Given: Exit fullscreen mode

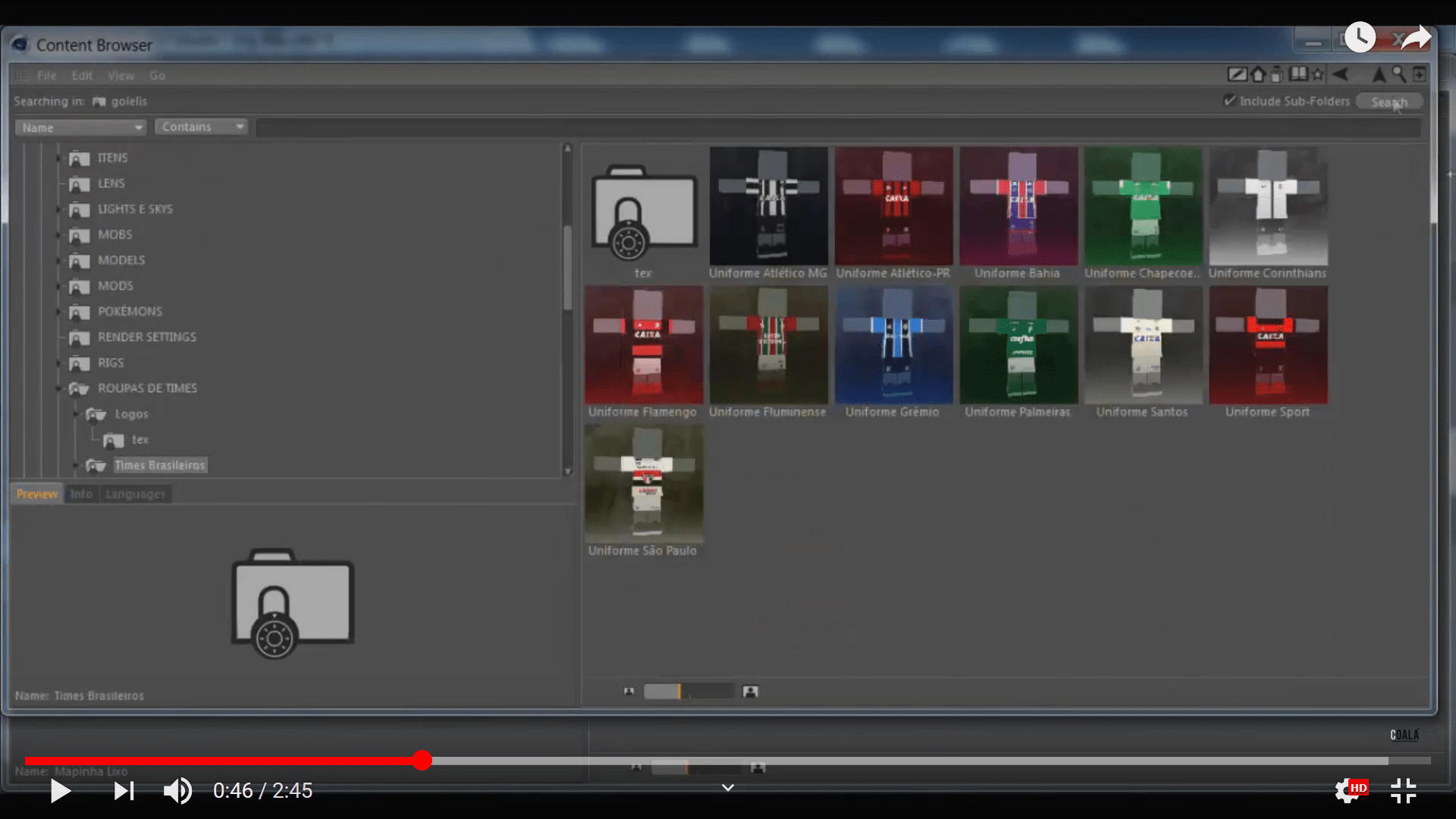Looking at the screenshot, I should (x=1404, y=791).
